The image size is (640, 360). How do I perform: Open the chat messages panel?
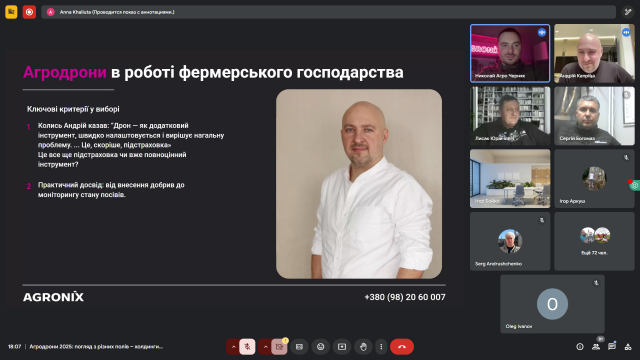(x=611, y=347)
